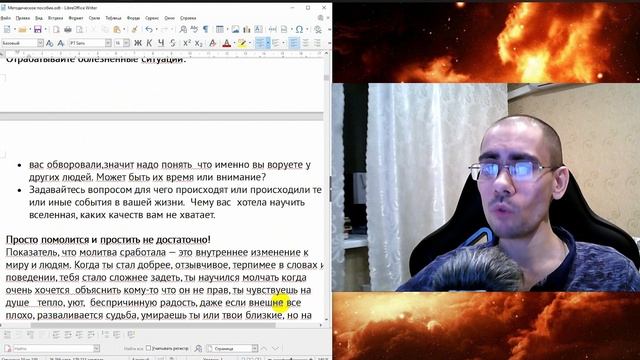
Task: Open the Сервис menu
Action: coord(152,18)
